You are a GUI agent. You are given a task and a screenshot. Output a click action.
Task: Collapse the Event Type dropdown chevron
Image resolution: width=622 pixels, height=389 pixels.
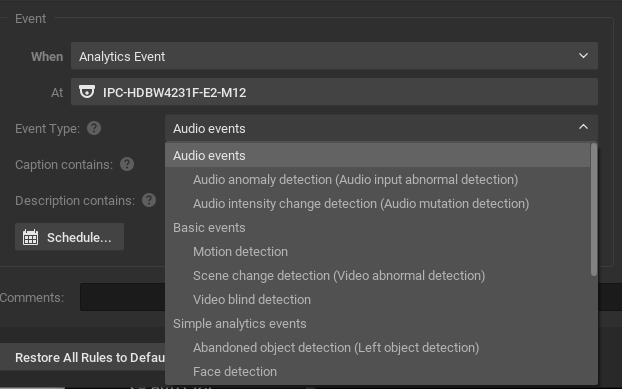click(583, 127)
